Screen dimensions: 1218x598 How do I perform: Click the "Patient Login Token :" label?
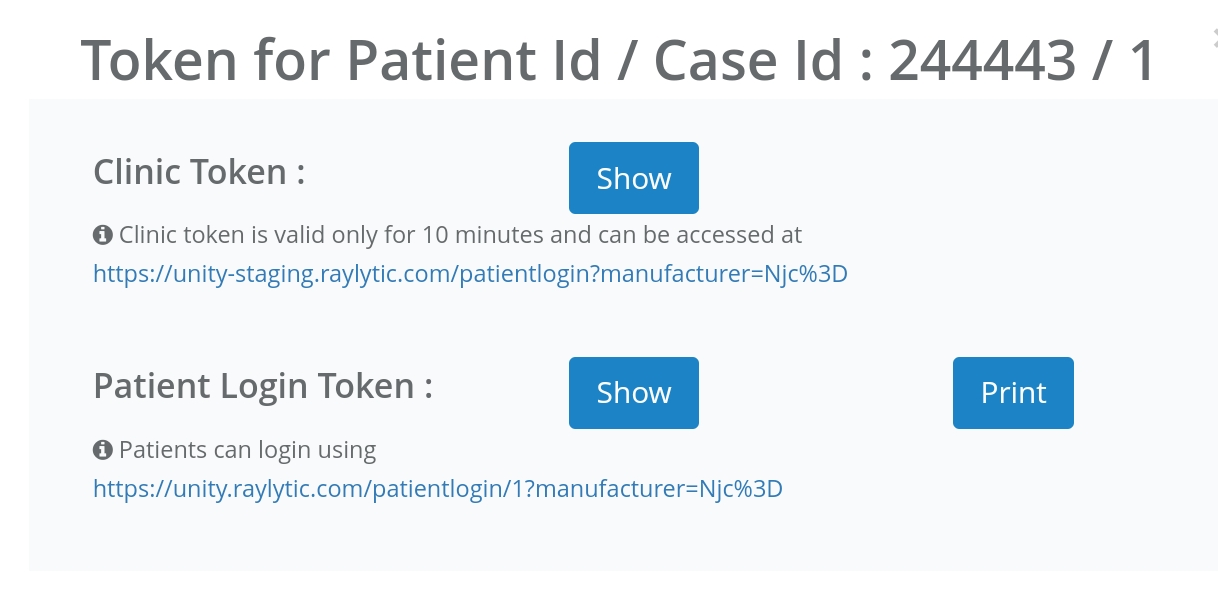263,386
